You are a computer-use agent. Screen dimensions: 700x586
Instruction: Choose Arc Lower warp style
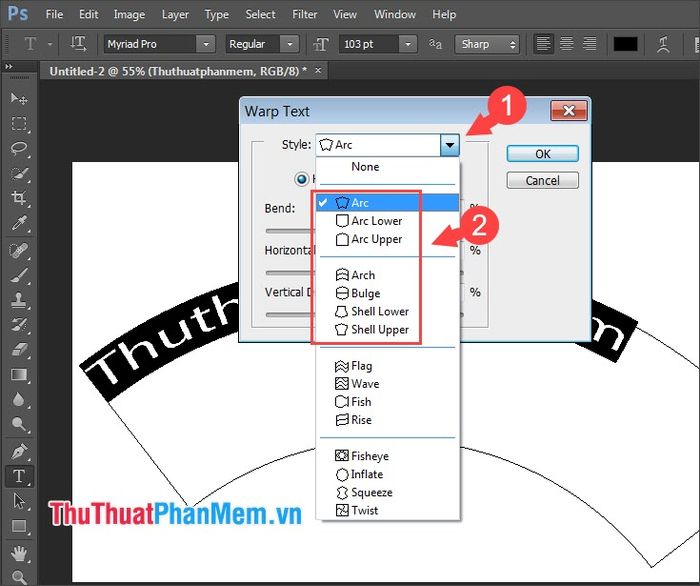pyautogui.click(x=388, y=221)
